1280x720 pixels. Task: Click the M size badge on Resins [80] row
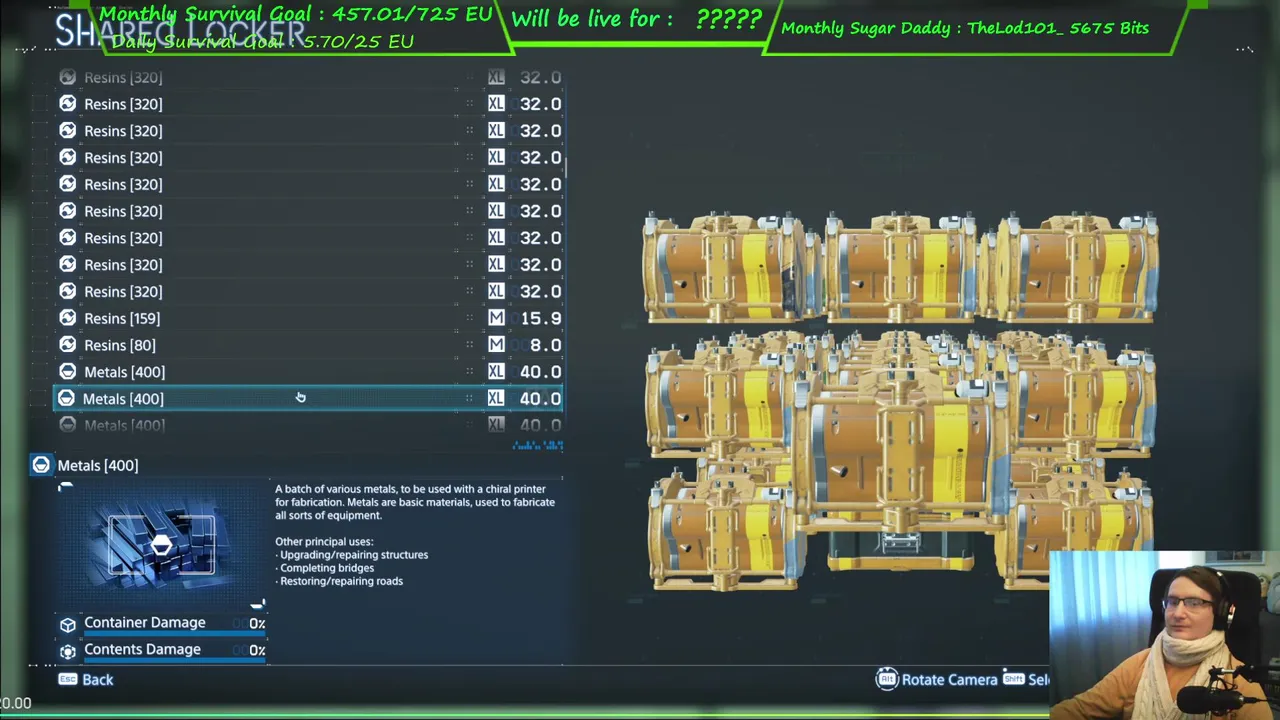496,345
